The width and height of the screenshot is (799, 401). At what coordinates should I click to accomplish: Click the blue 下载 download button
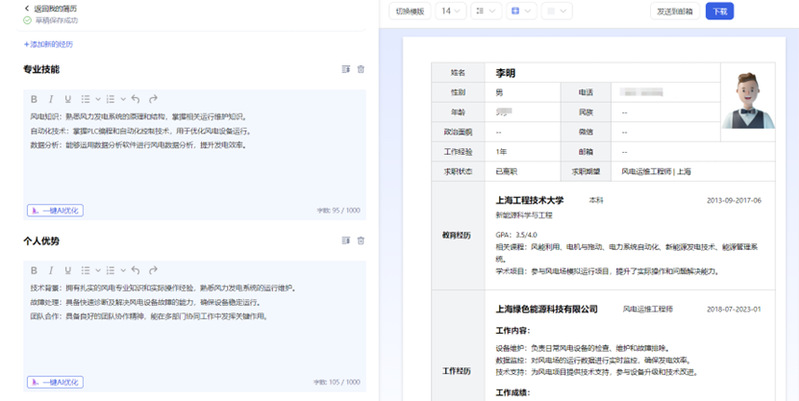pyautogui.click(x=719, y=11)
